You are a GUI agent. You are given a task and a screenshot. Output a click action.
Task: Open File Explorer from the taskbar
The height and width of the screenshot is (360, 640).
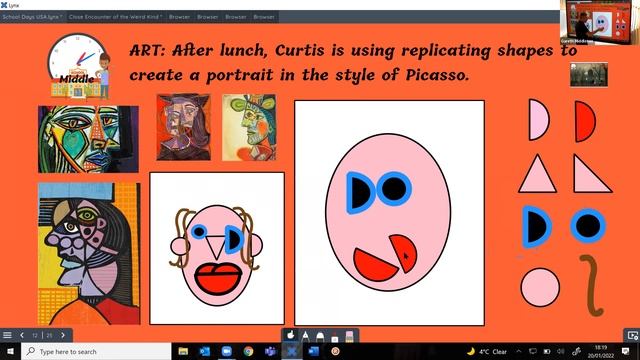point(183,351)
